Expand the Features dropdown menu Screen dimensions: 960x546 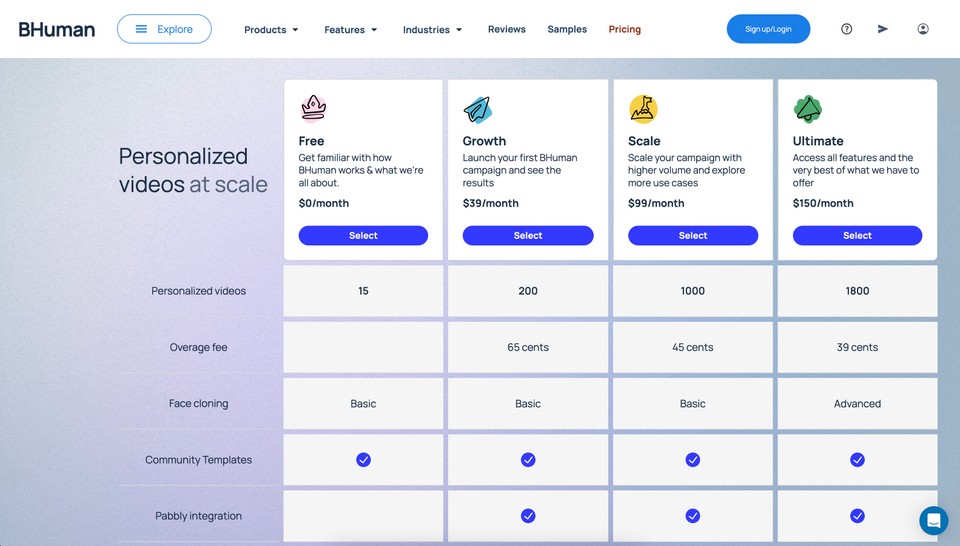point(351,29)
